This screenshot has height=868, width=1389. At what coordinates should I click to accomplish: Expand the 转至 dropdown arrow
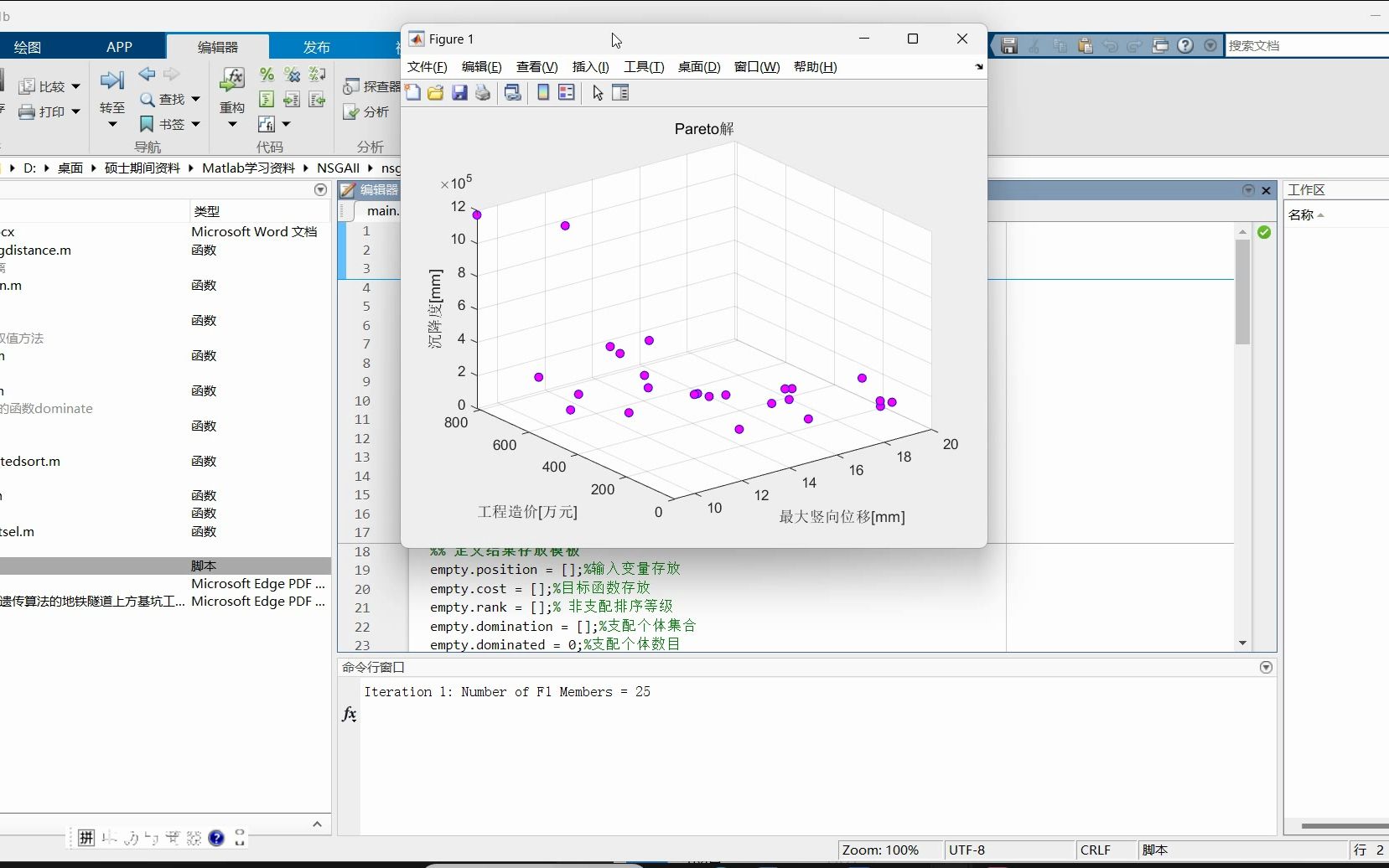[x=112, y=125]
